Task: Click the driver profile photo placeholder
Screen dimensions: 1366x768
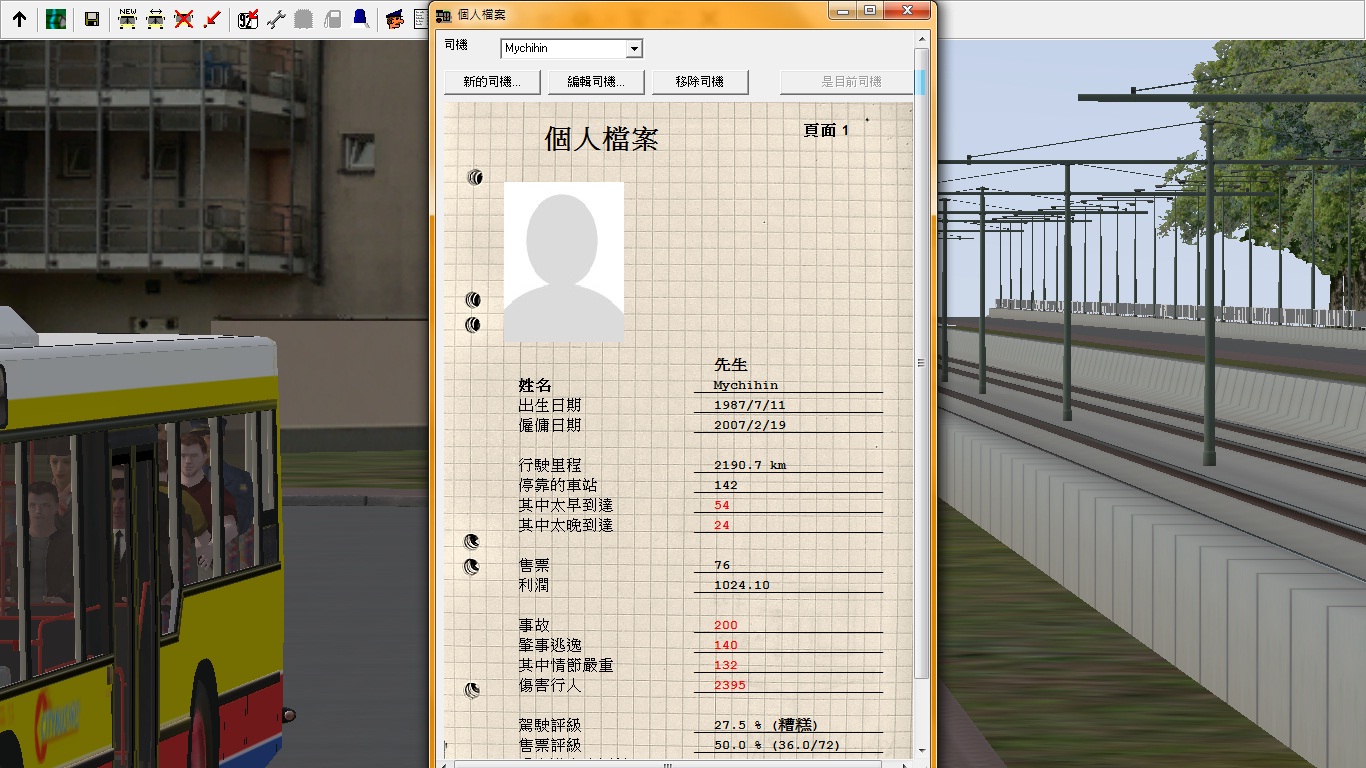Action: [564, 262]
